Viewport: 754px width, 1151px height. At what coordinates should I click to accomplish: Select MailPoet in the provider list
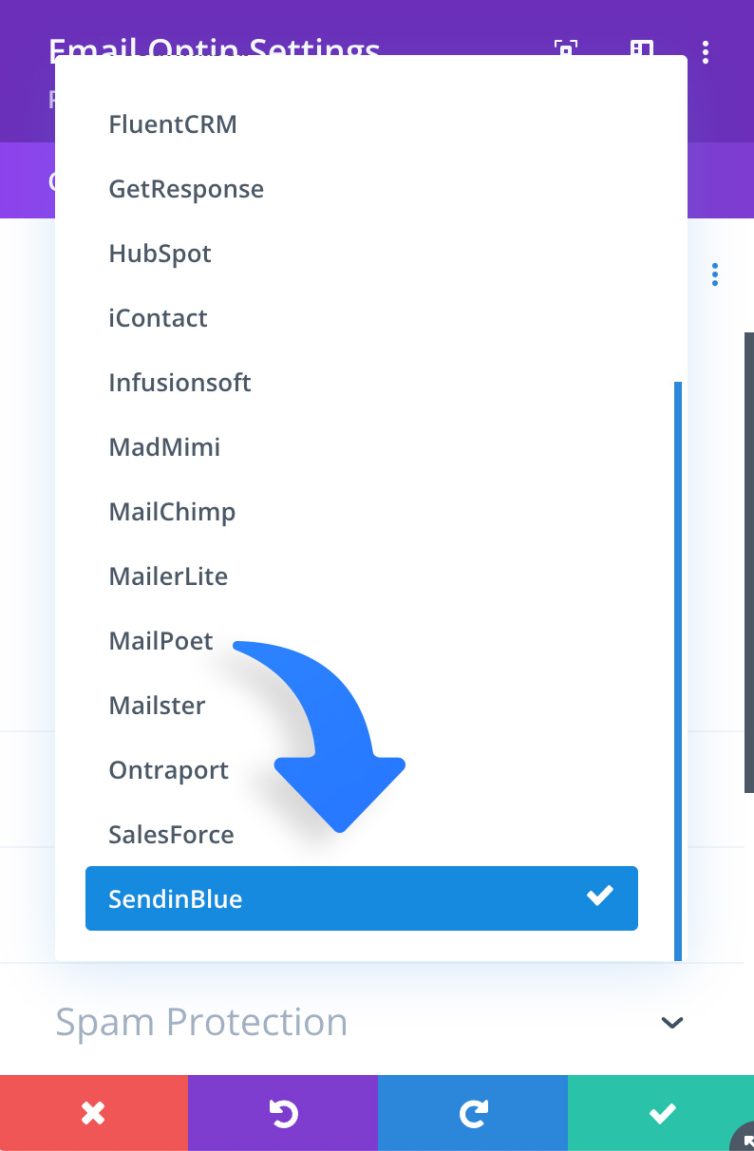click(x=160, y=640)
